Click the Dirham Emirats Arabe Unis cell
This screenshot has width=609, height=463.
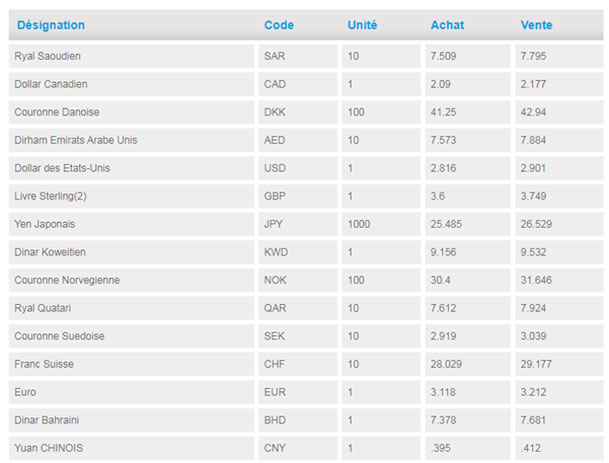pyautogui.click(x=76, y=140)
